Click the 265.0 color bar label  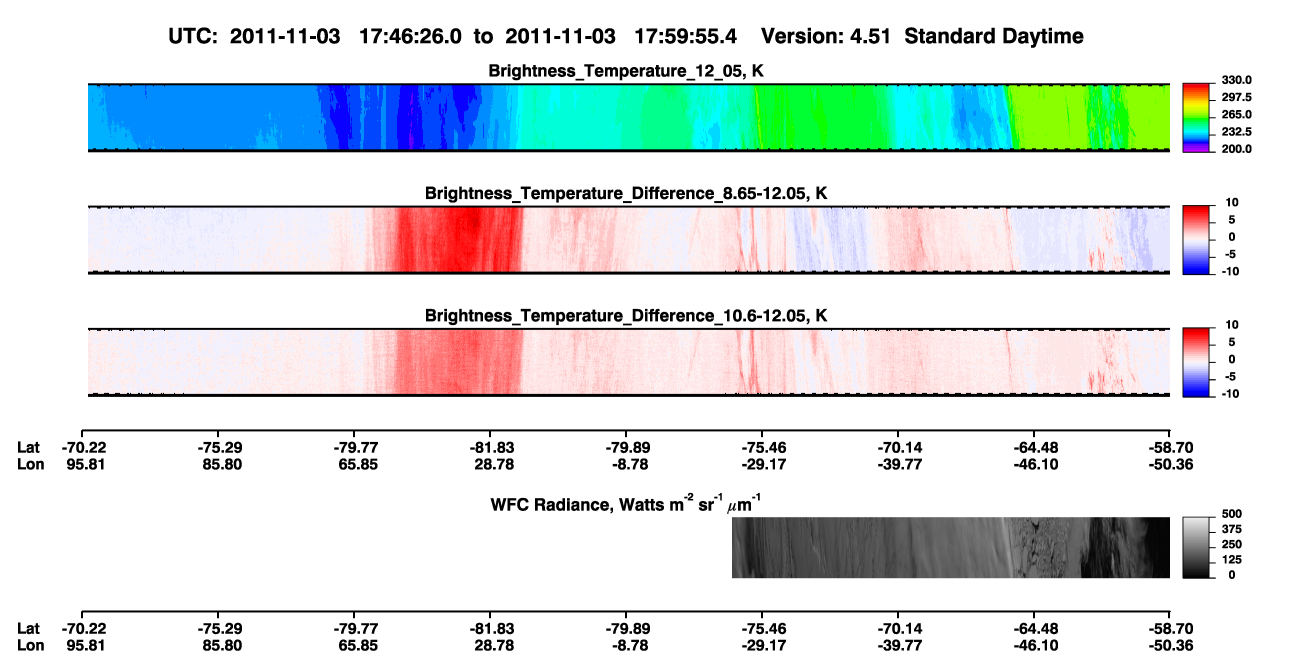point(1237,115)
